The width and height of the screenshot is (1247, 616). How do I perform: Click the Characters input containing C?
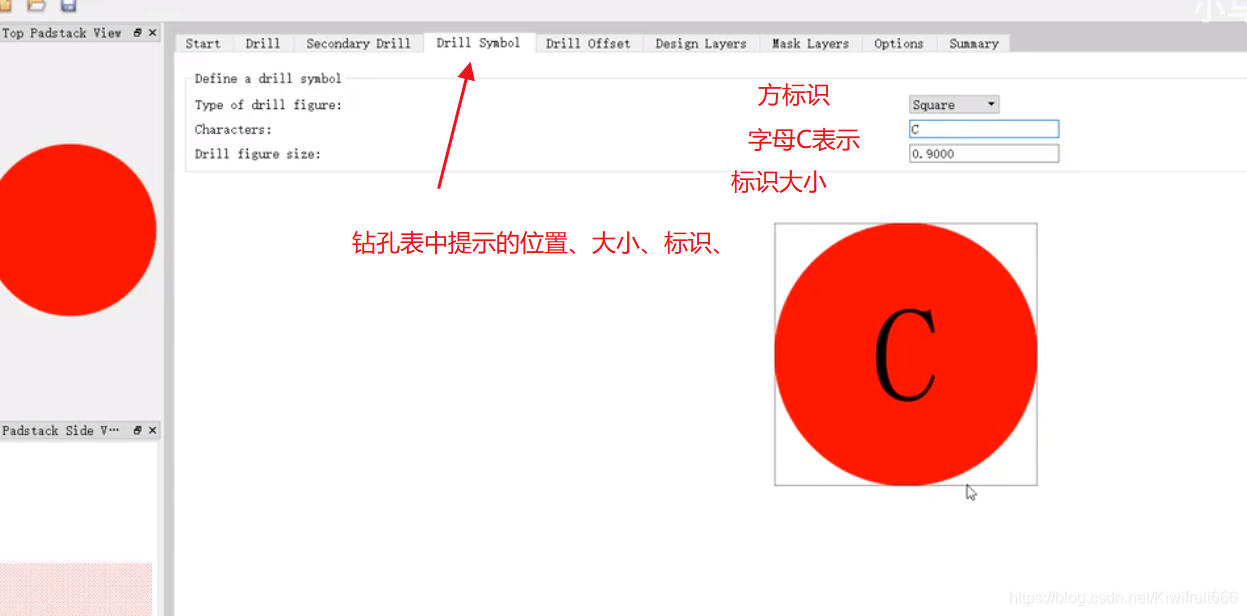983,128
